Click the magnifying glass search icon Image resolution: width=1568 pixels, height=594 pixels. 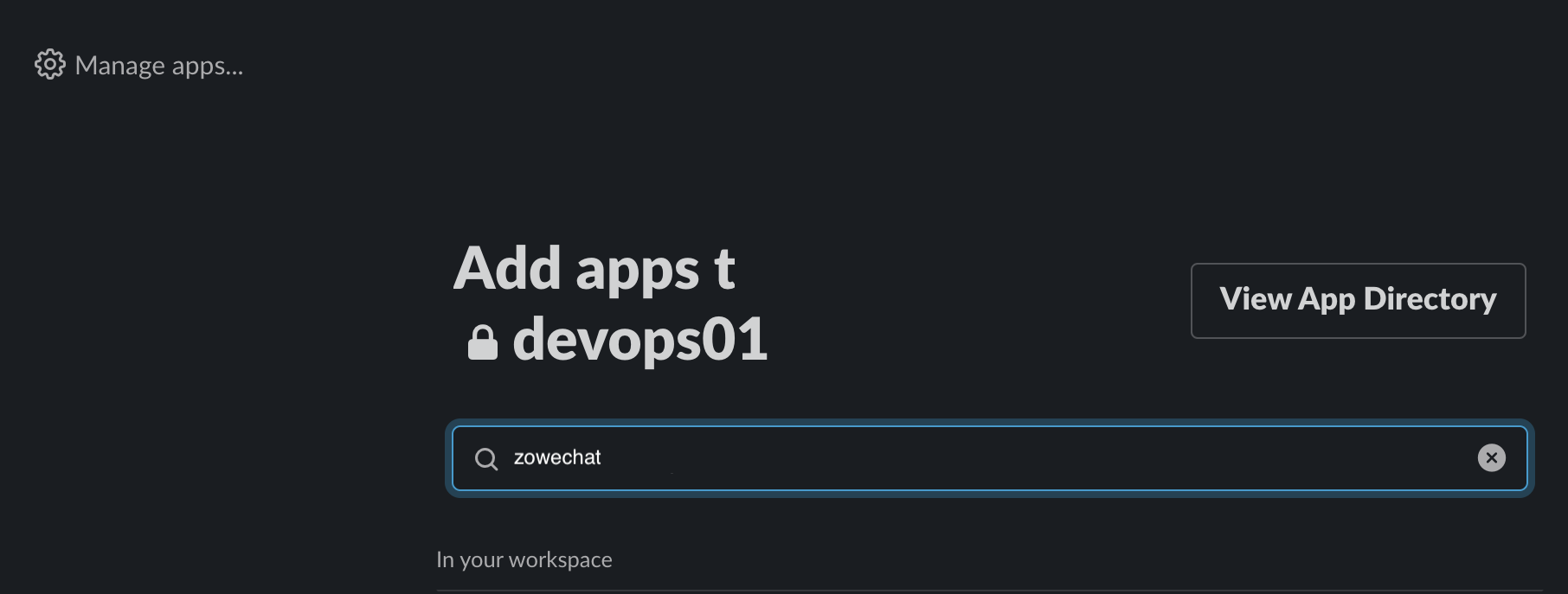click(486, 458)
